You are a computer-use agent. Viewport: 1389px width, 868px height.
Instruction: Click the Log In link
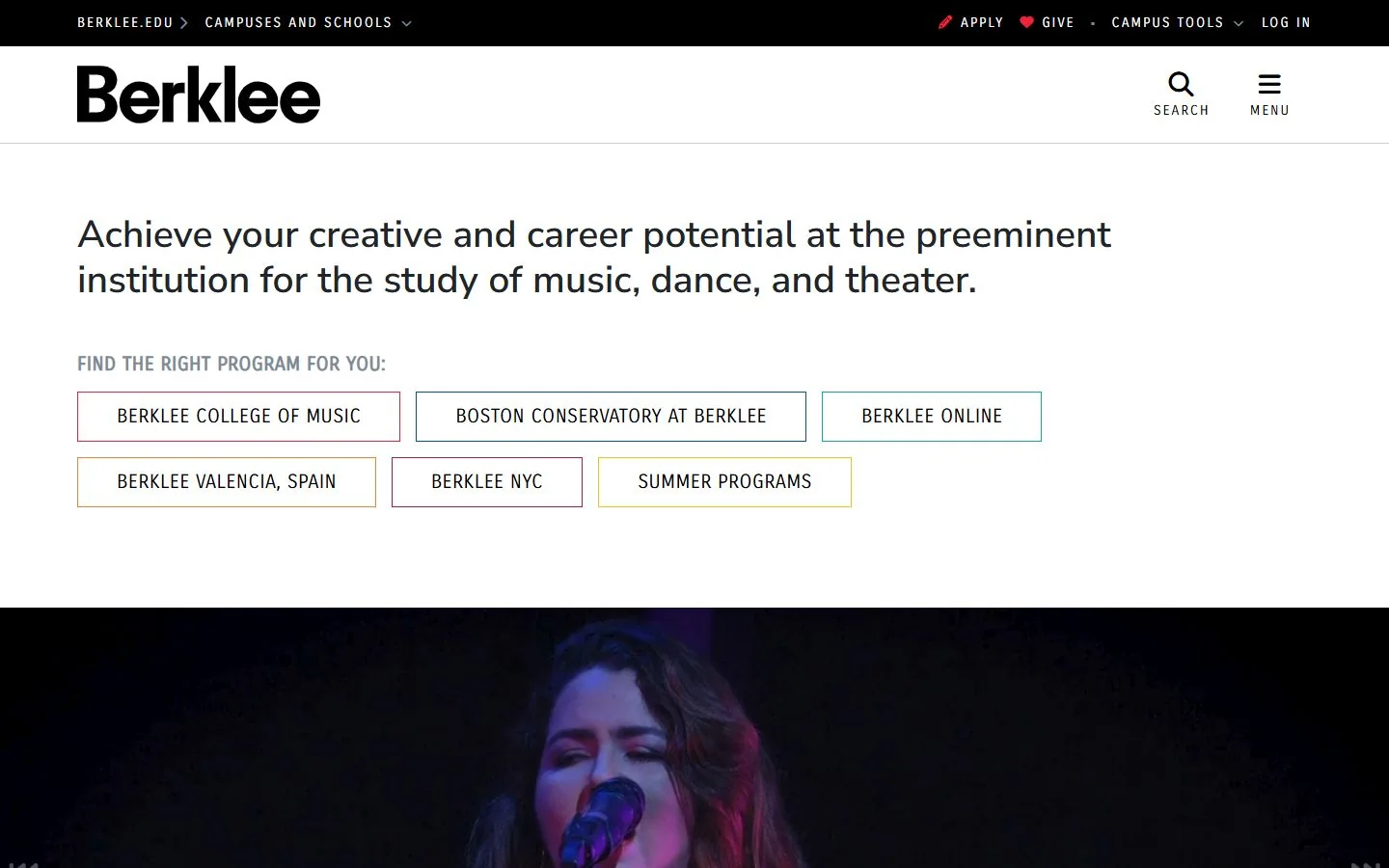pos(1286,22)
